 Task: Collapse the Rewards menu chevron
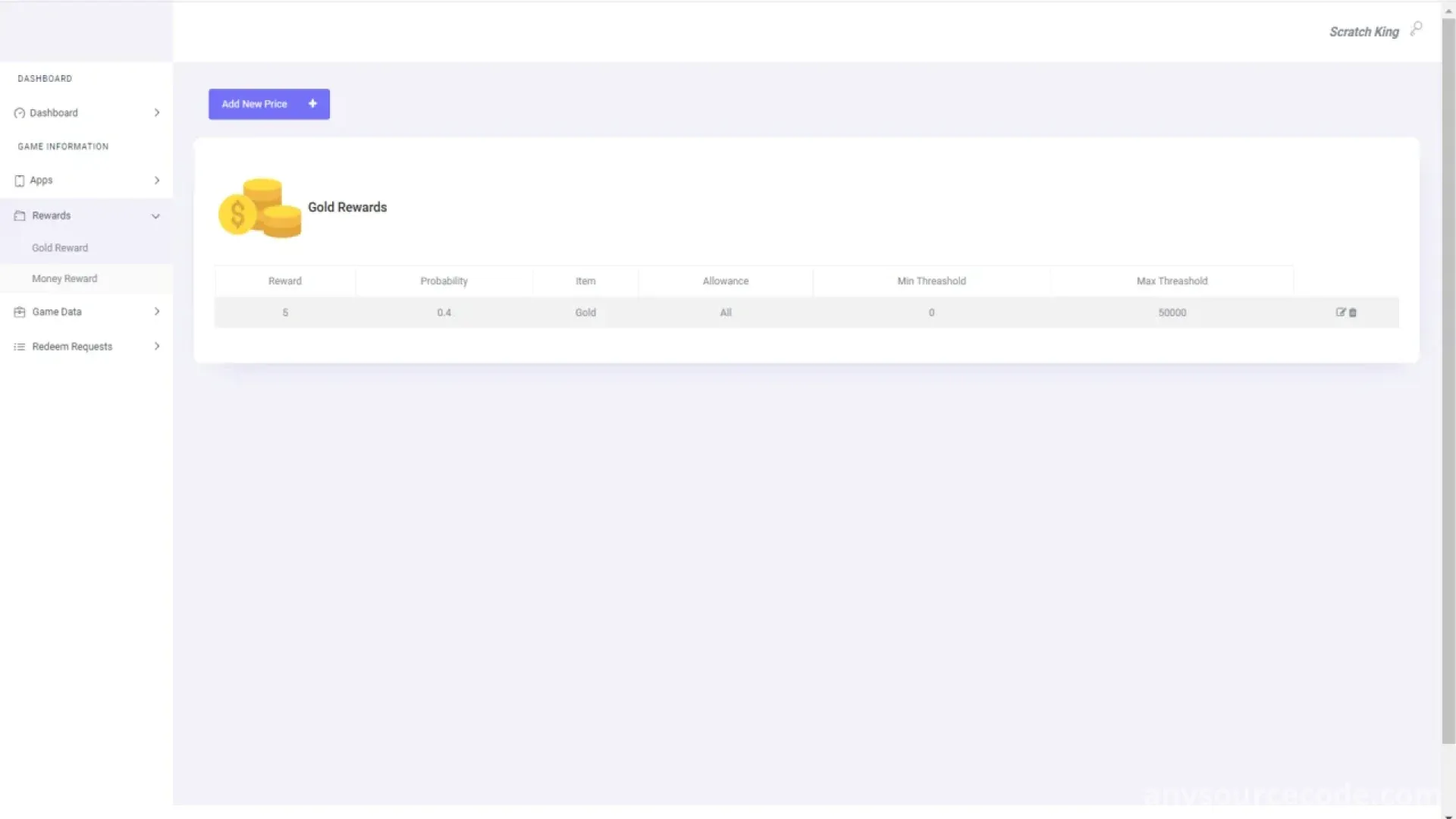(155, 216)
